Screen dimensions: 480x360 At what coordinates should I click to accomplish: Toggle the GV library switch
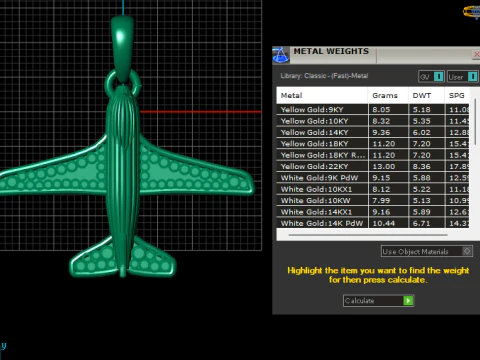[x=431, y=77]
